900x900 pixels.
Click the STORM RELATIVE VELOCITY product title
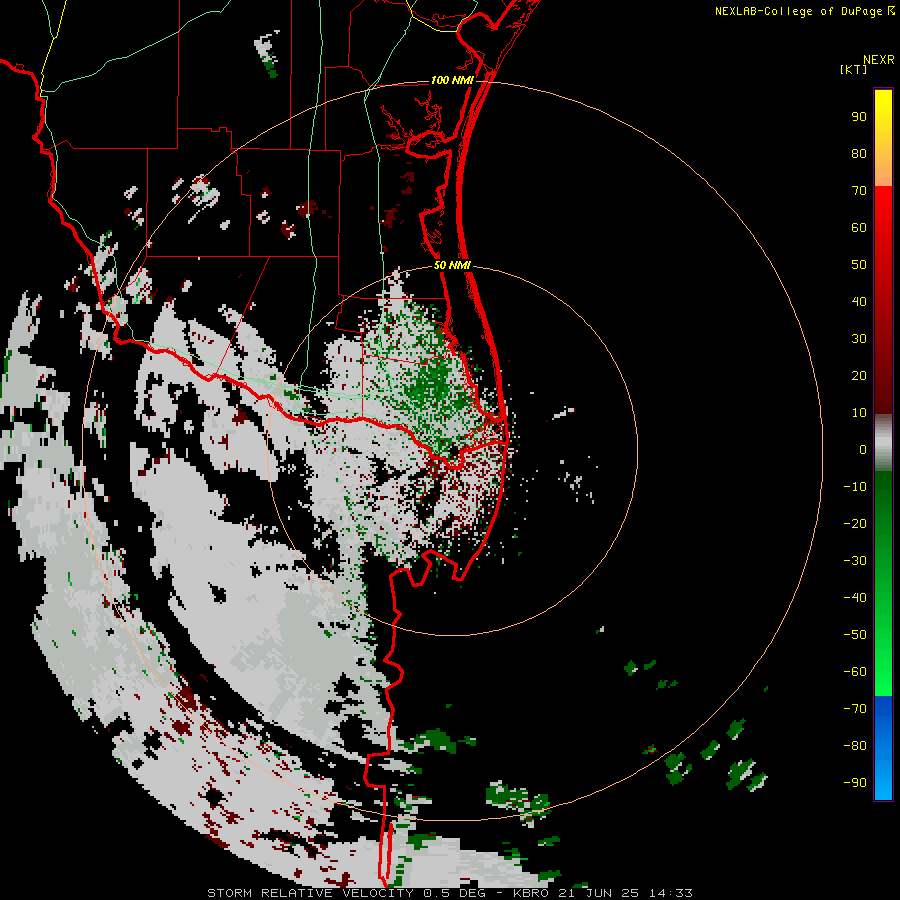click(310, 893)
